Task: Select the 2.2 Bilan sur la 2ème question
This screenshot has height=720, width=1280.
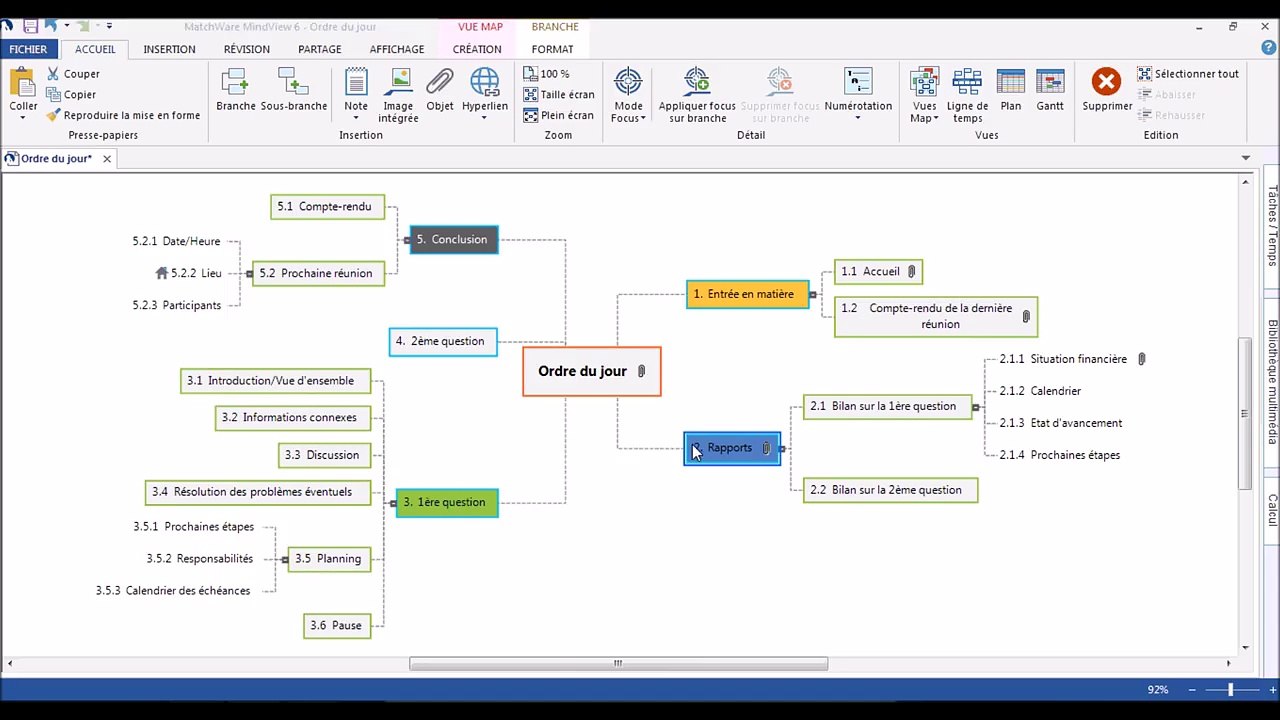Action: point(890,490)
